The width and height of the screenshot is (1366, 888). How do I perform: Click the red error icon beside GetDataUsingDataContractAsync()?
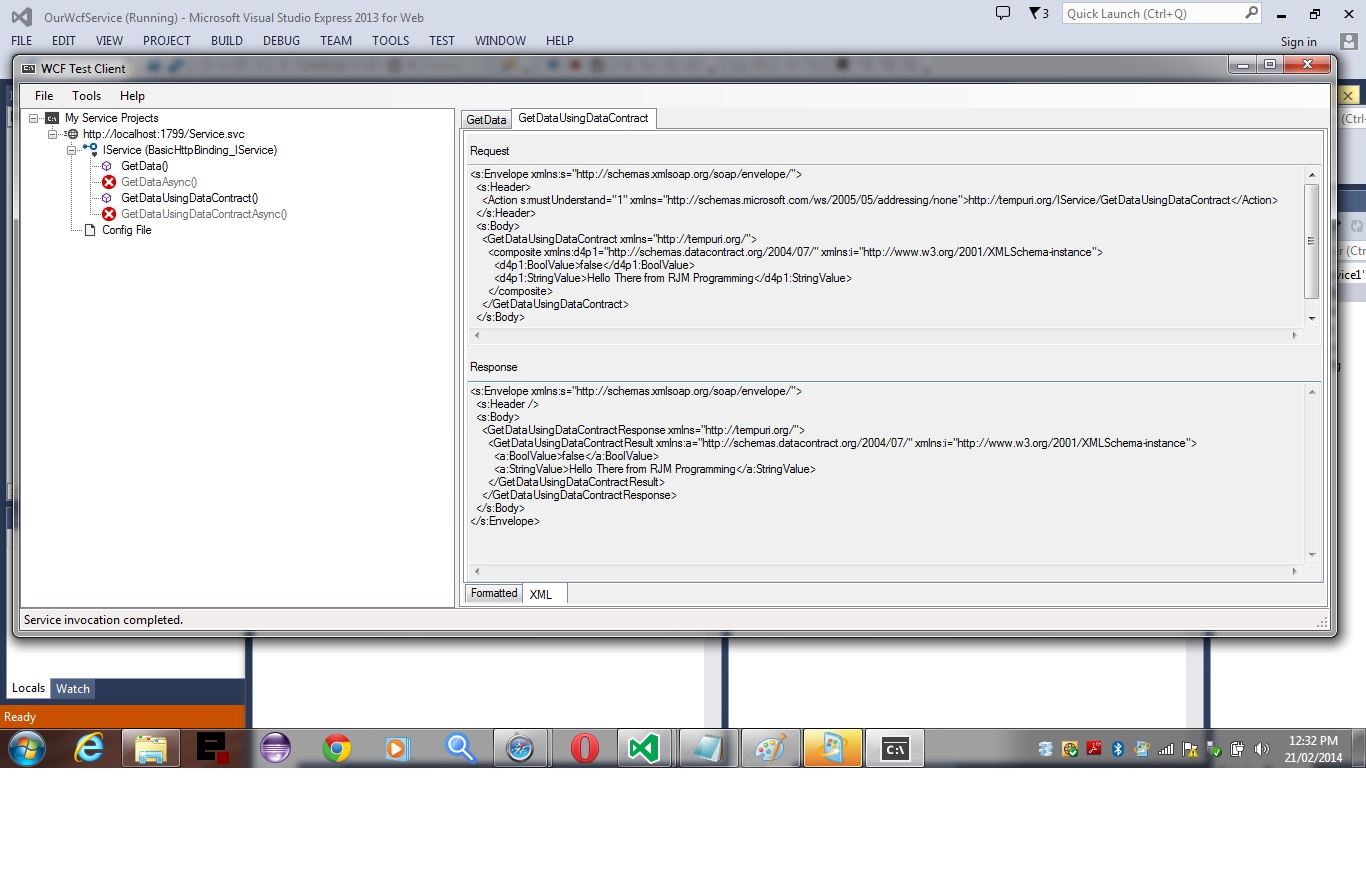(109, 214)
